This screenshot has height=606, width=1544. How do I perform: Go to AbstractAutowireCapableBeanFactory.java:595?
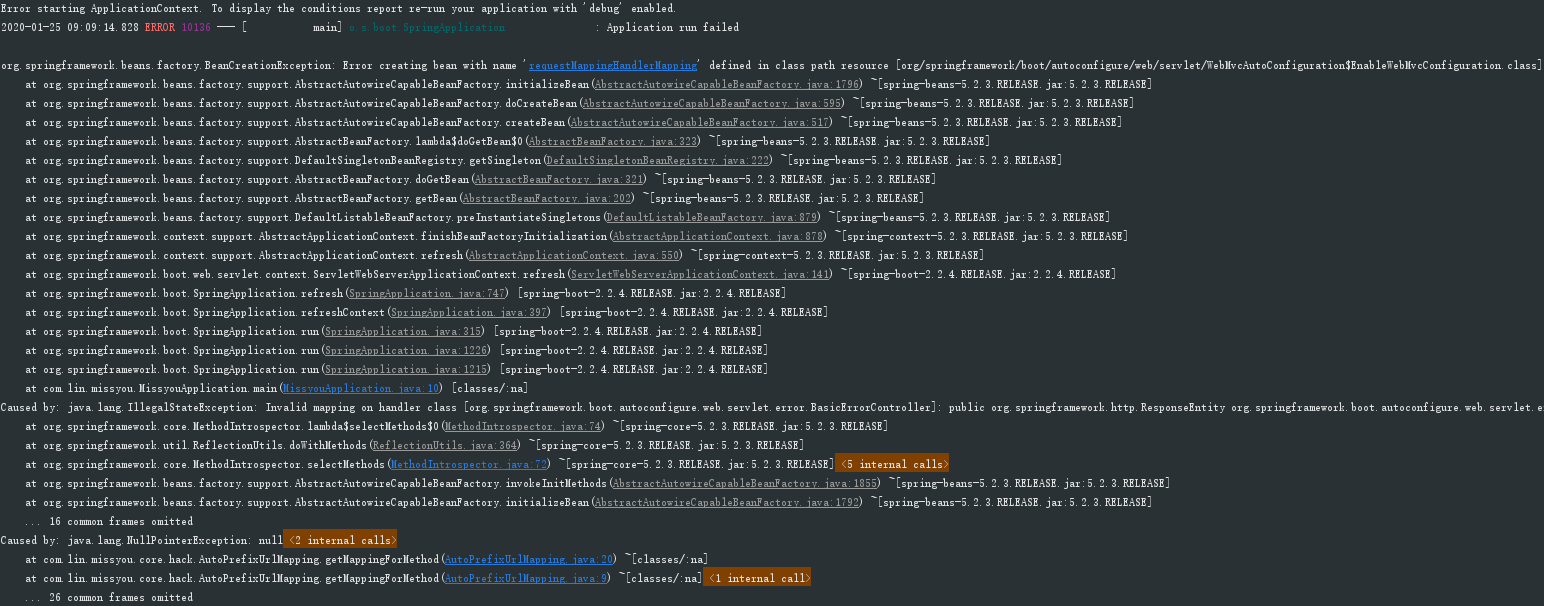[712, 104]
